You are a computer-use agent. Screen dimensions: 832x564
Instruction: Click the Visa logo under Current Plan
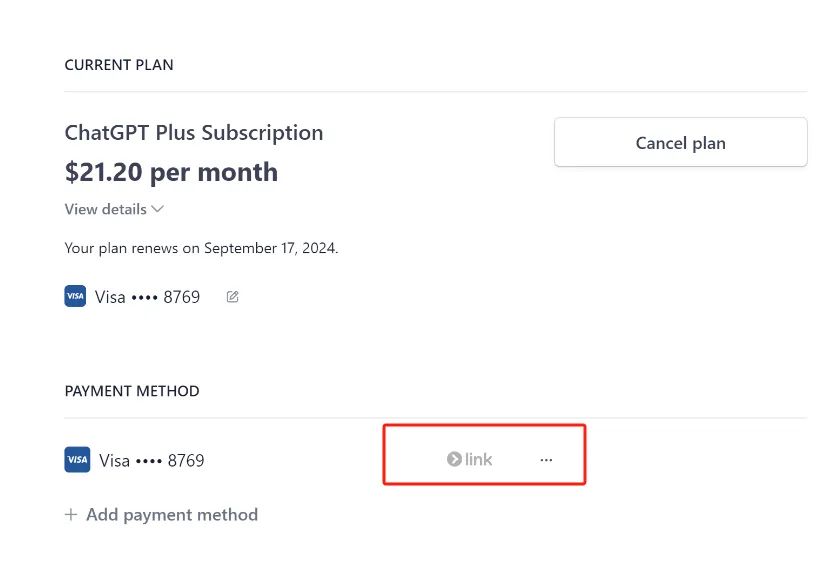tap(75, 297)
